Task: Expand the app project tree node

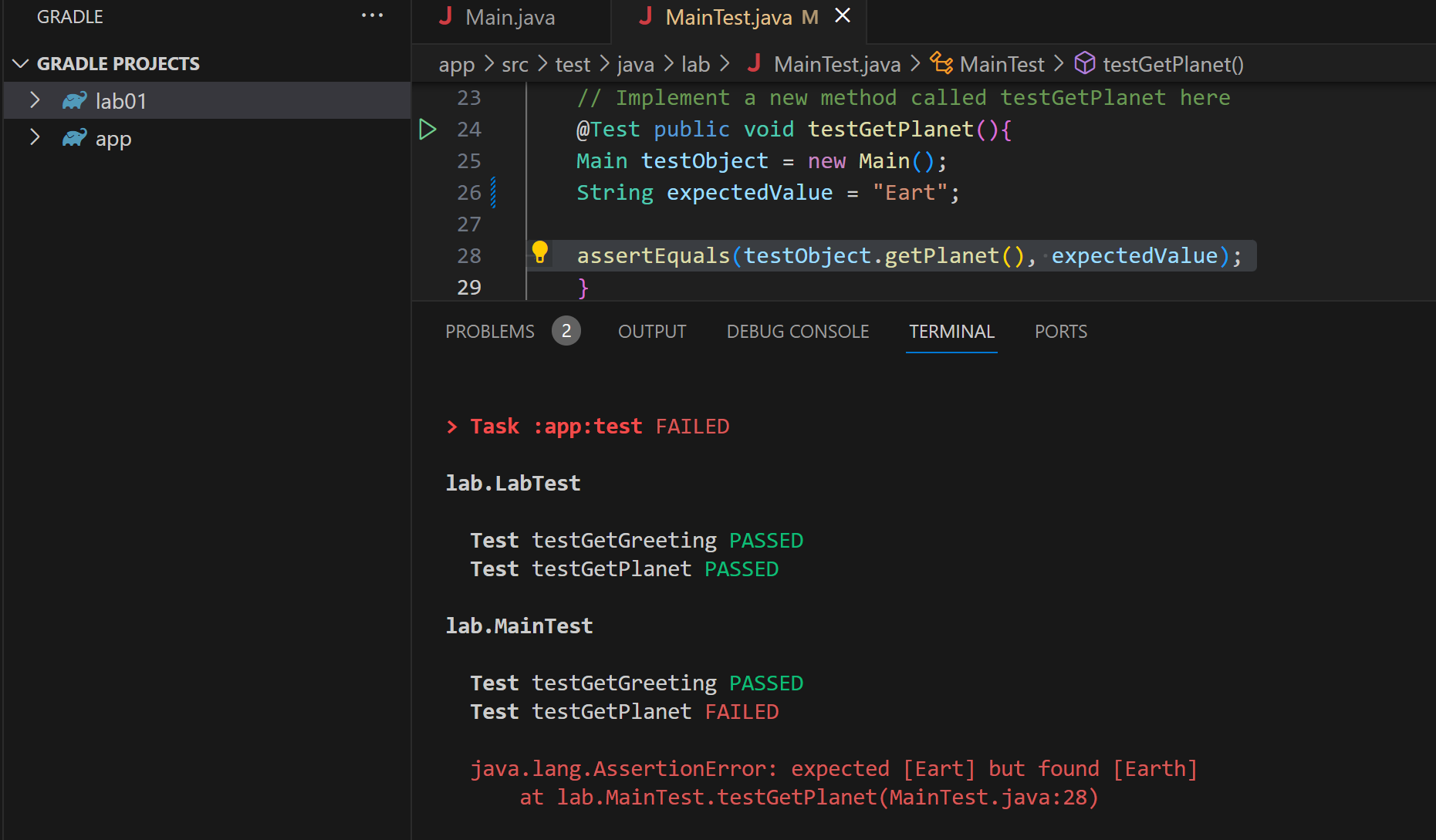Action: tap(35, 138)
